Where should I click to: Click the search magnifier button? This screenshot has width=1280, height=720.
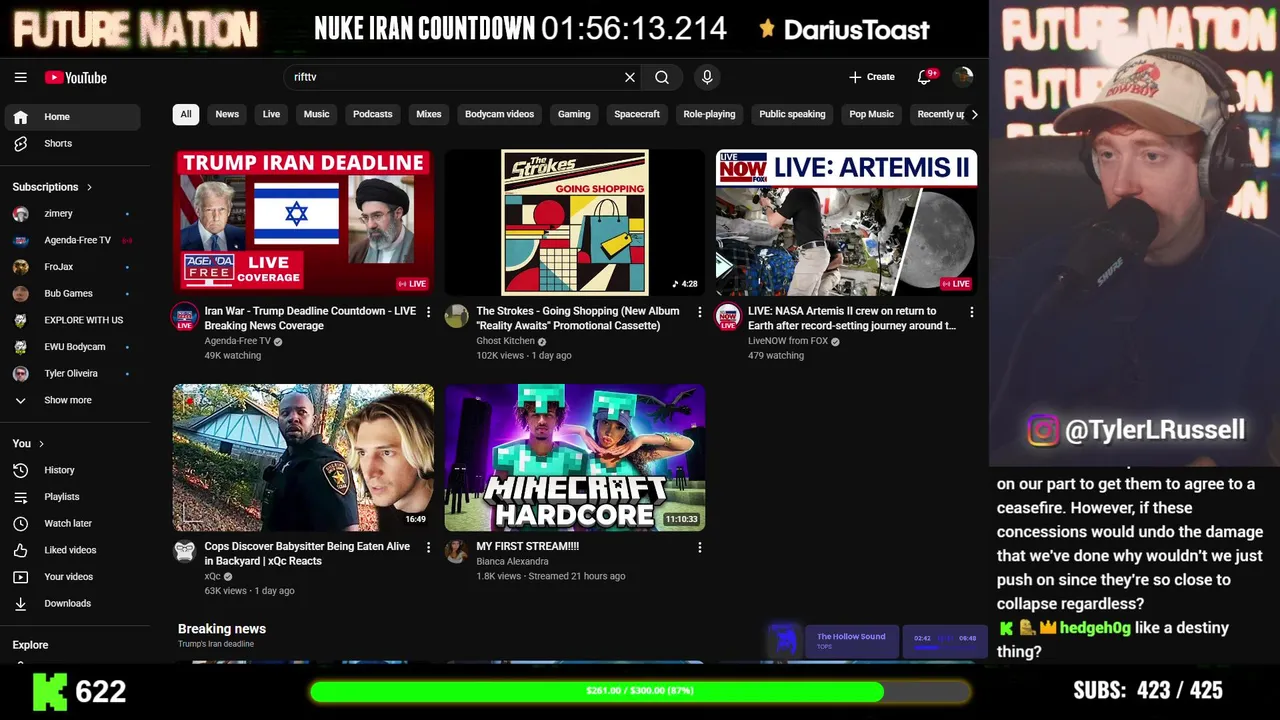coord(662,77)
